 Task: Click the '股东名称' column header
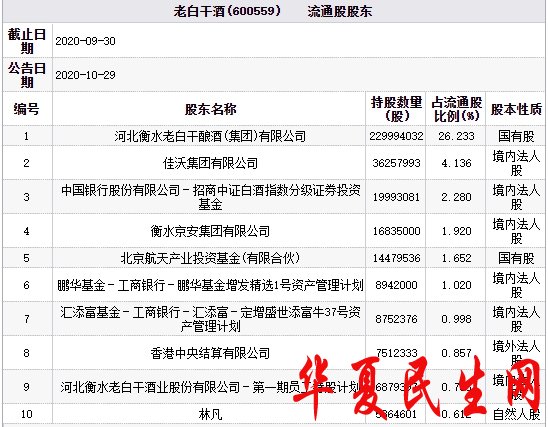tap(210, 109)
